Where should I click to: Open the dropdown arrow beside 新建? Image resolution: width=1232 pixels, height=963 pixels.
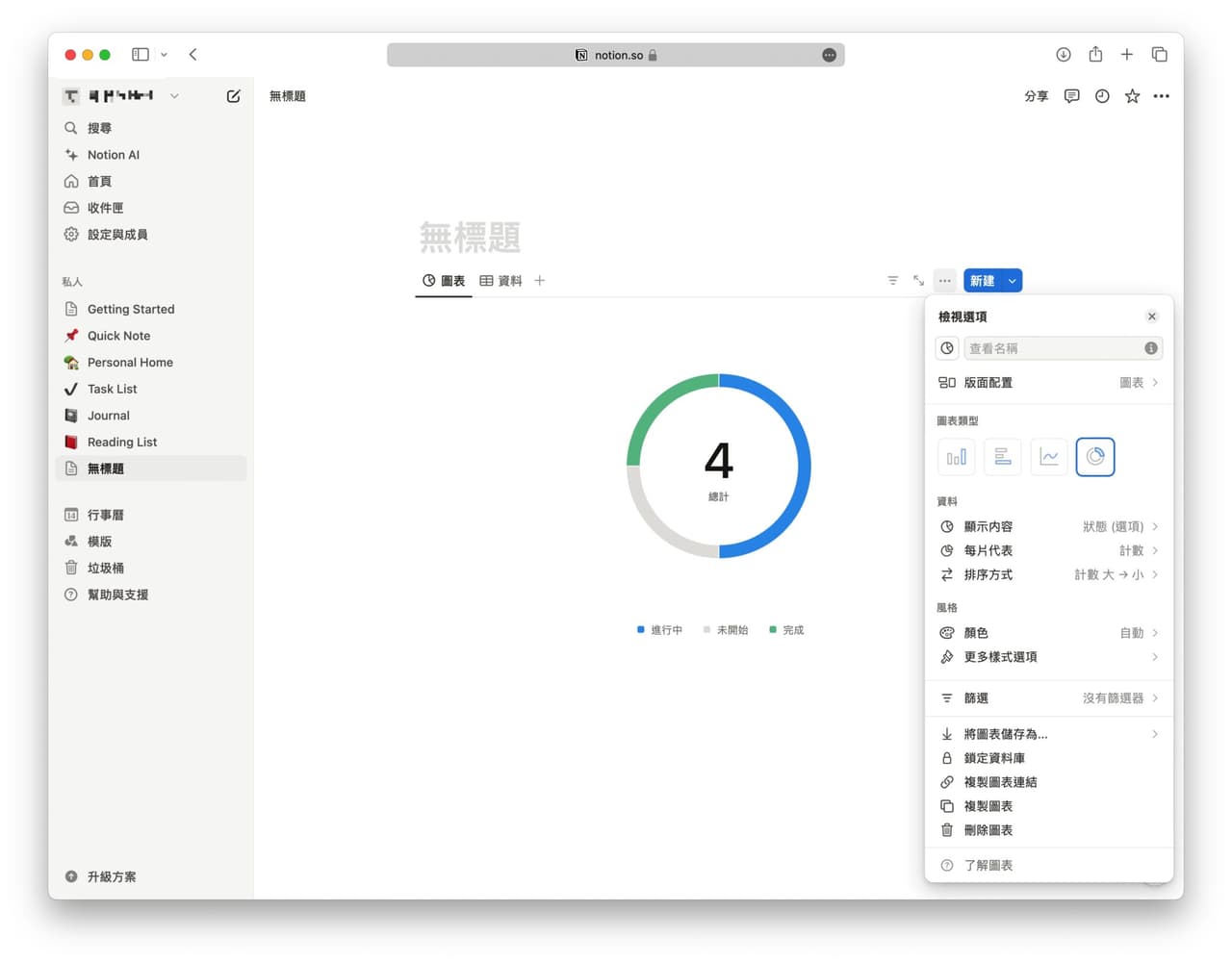[1012, 281]
